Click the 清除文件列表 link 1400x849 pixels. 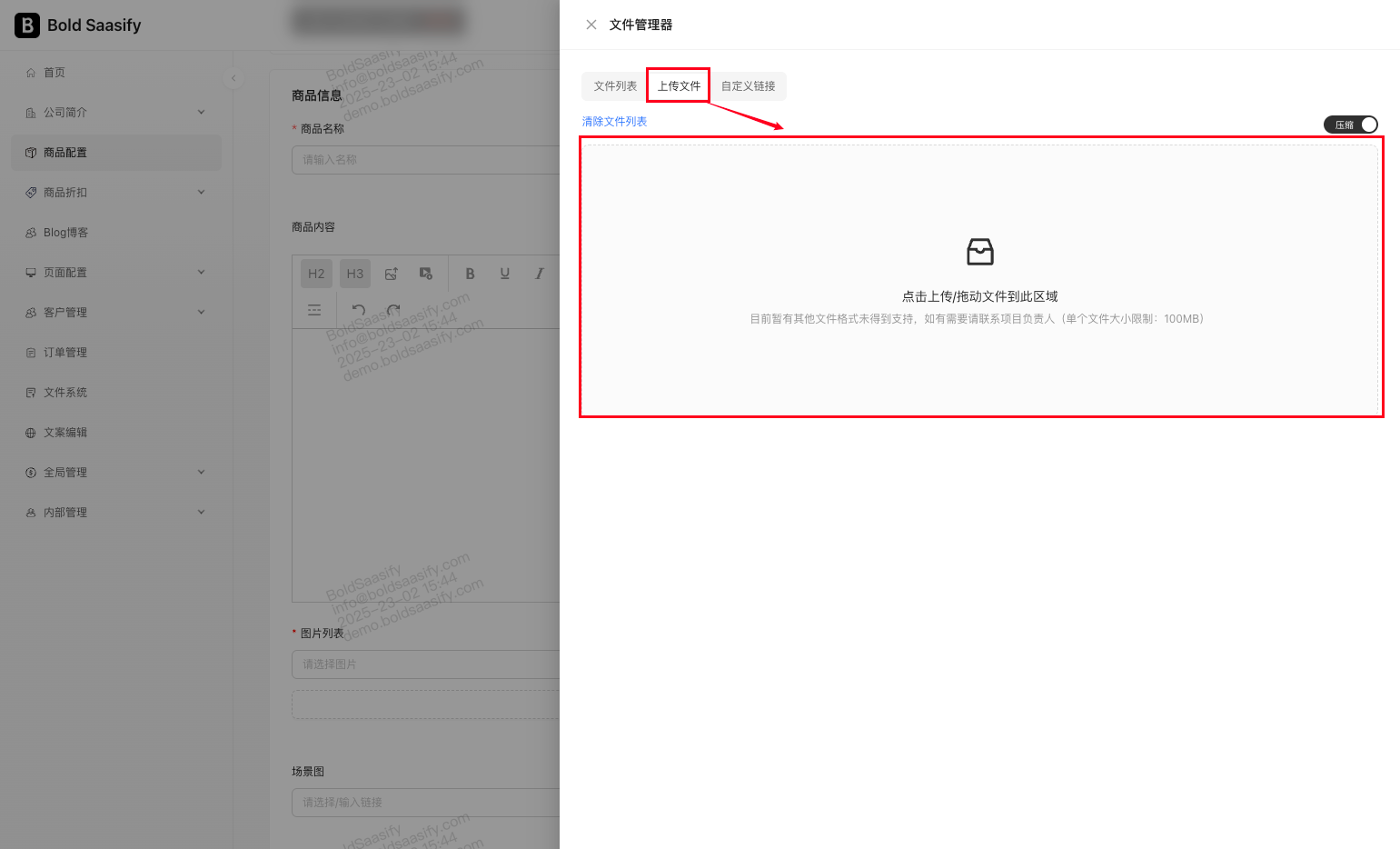point(614,122)
